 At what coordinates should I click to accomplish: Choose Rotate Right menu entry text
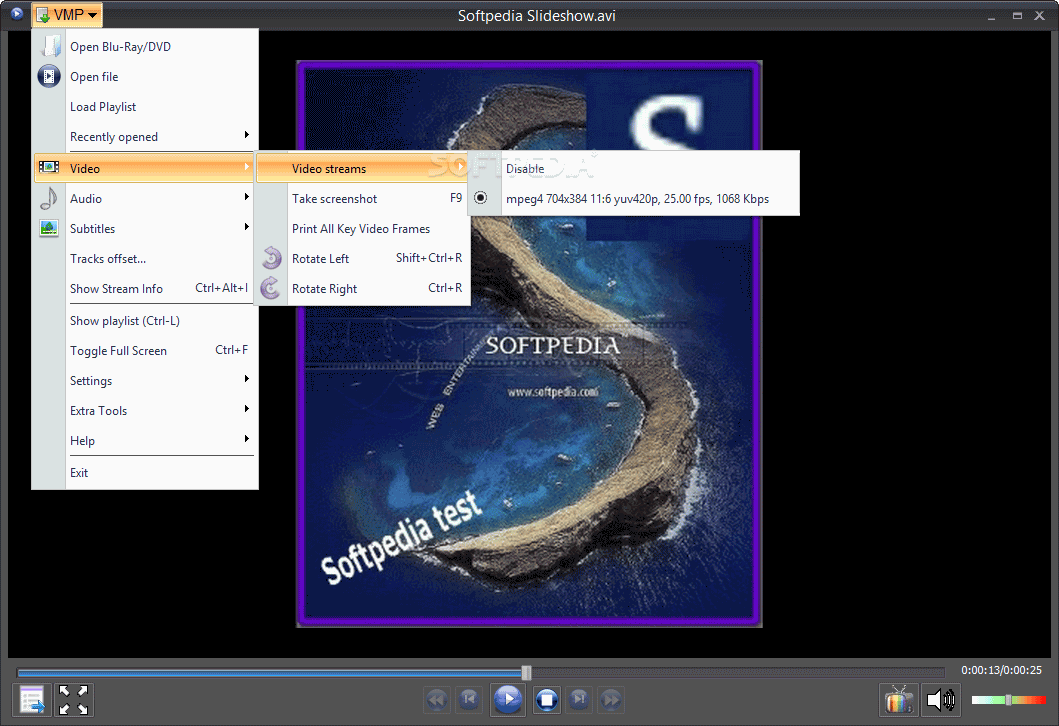tap(324, 288)
